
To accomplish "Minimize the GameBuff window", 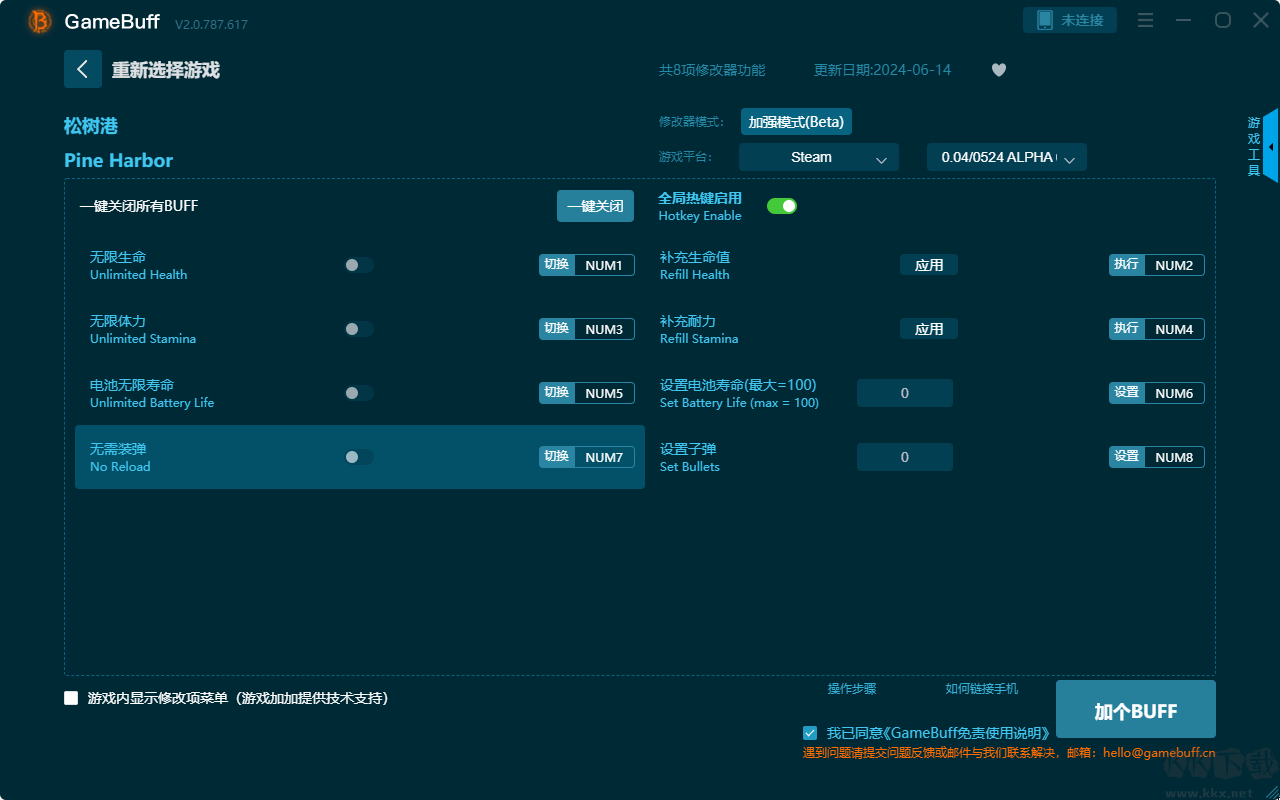I will coord(1184,20).
